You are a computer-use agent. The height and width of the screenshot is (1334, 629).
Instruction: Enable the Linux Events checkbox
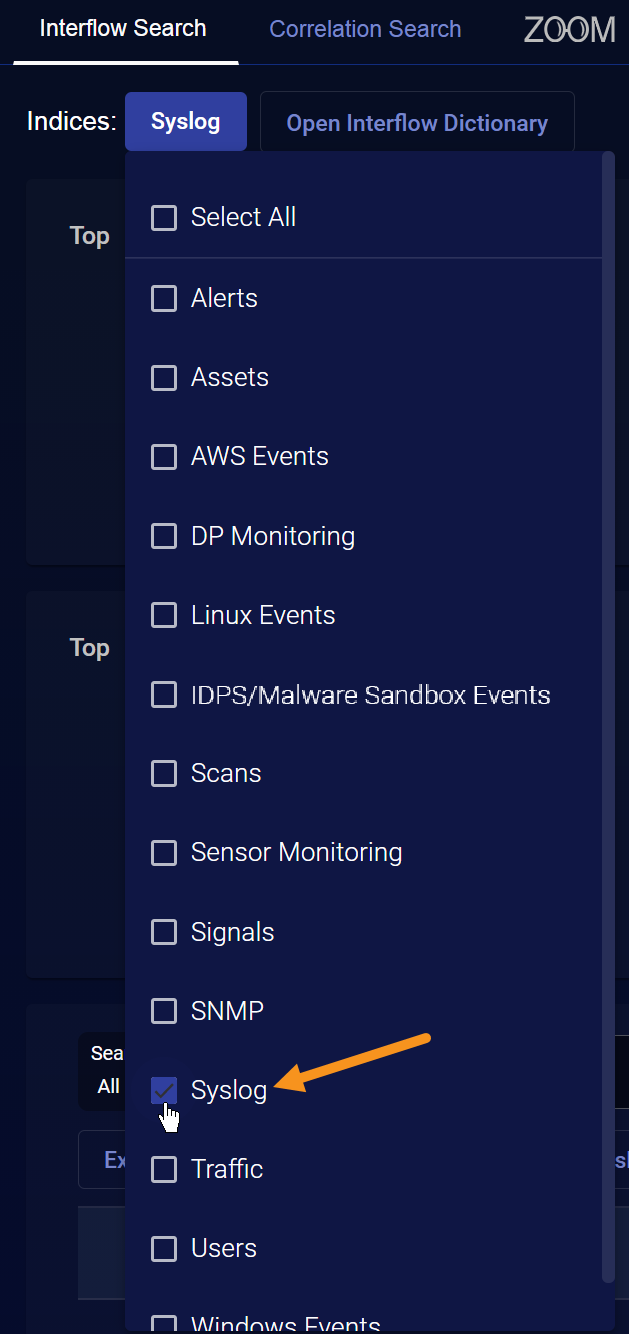tap(164, 615)
